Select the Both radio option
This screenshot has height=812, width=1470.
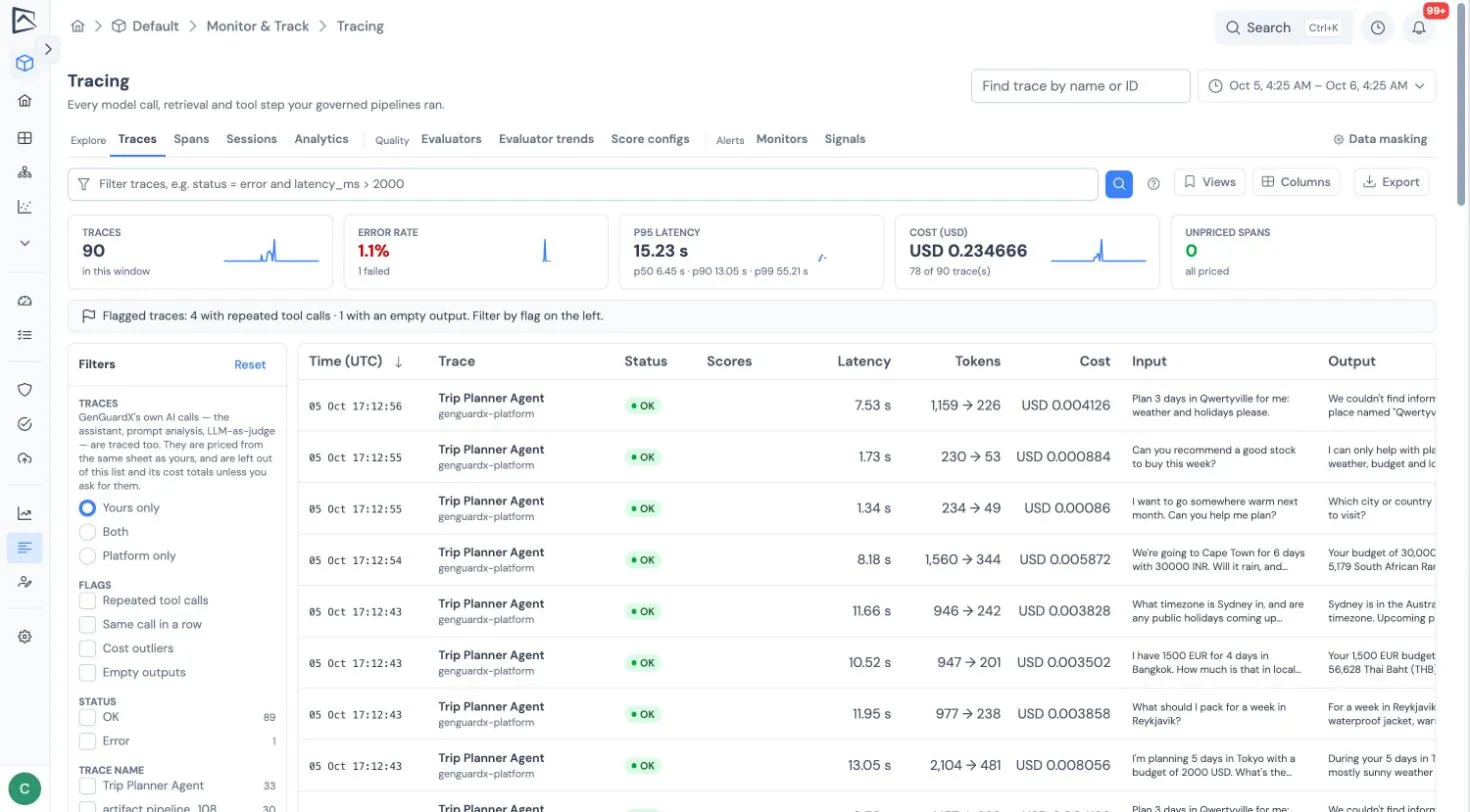coord(87,532)
